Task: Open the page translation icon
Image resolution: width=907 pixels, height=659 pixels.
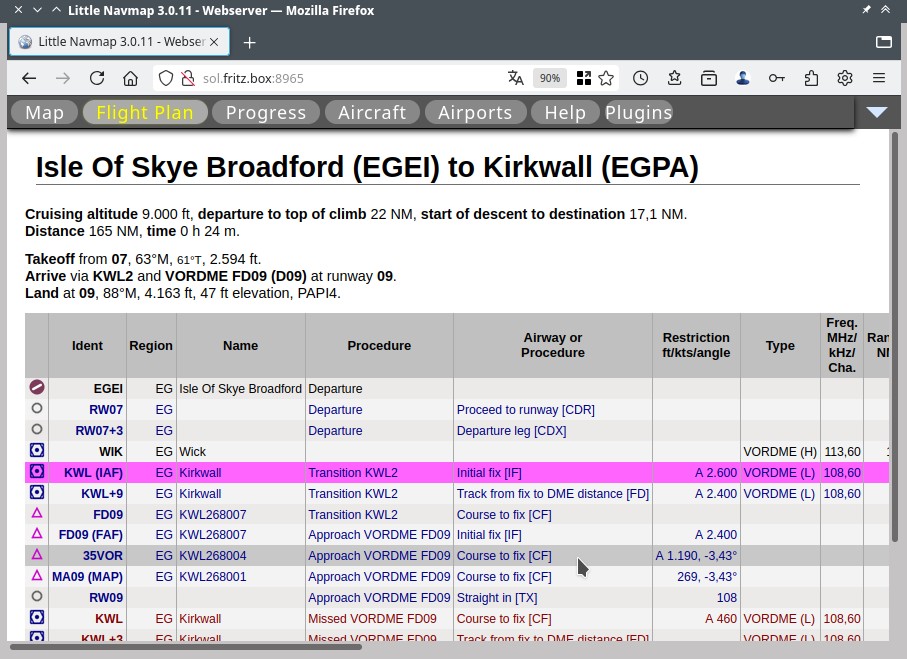Action: point(515,78)
